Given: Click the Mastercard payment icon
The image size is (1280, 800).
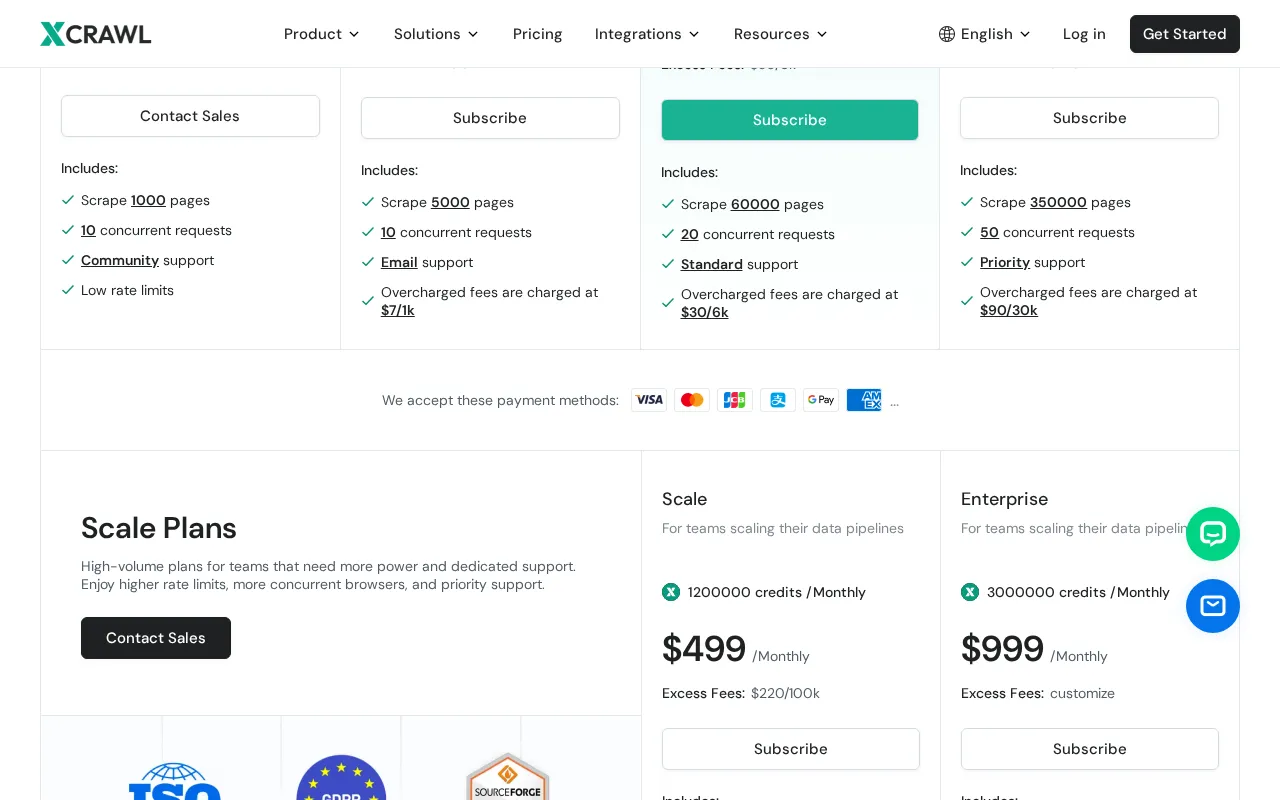Looking at the screenshot, I should 692,400.
